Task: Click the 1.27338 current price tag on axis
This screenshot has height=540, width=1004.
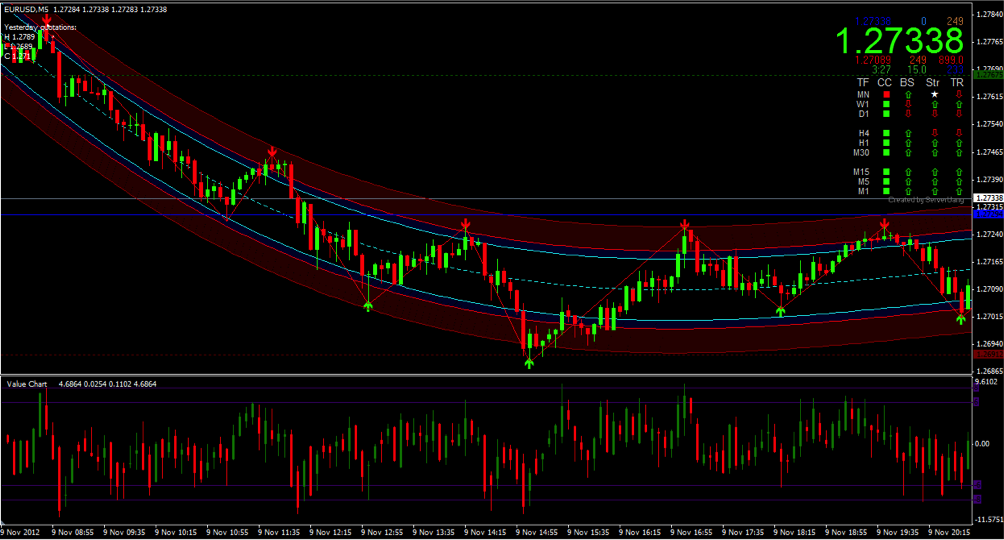Action: (987, 199)
